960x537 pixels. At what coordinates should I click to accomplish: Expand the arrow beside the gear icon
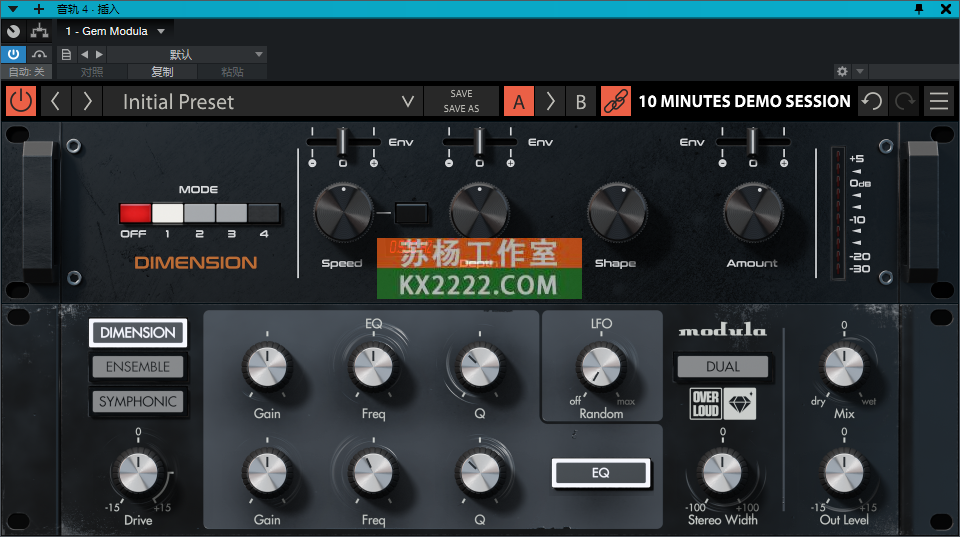(x=860, y=72)
